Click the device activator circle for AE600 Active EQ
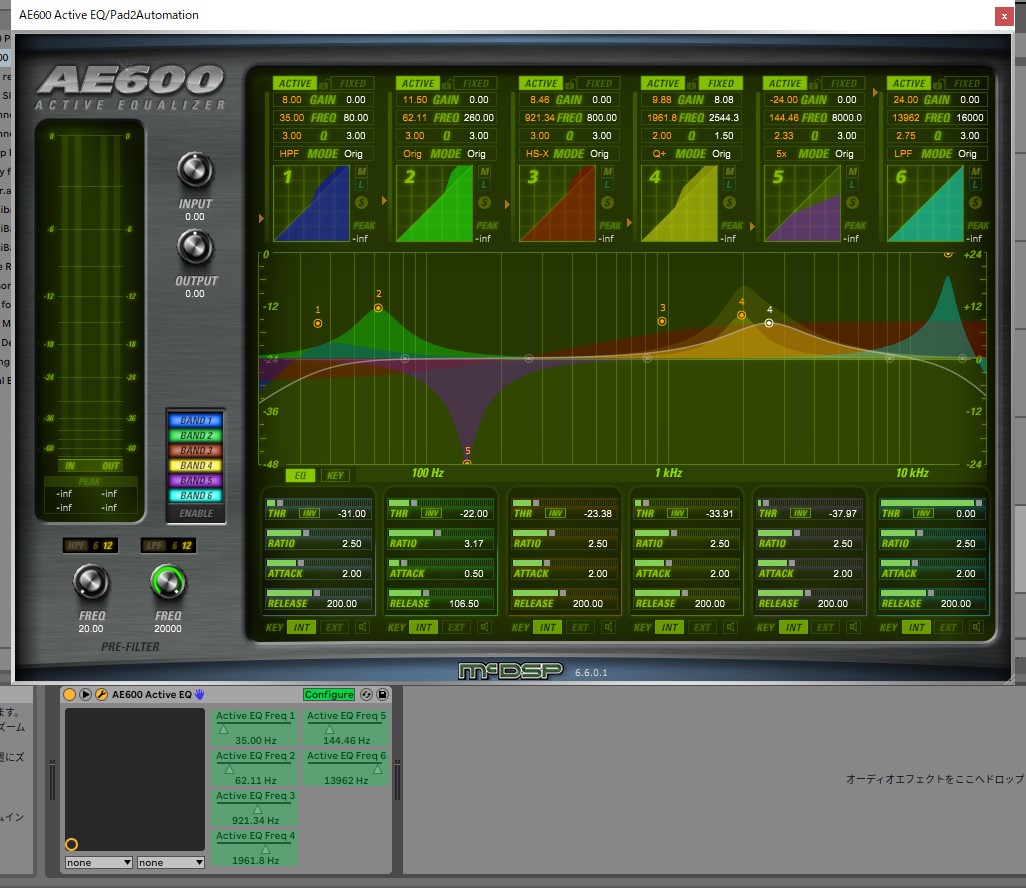1026x888 pixels. coord(69,694)
